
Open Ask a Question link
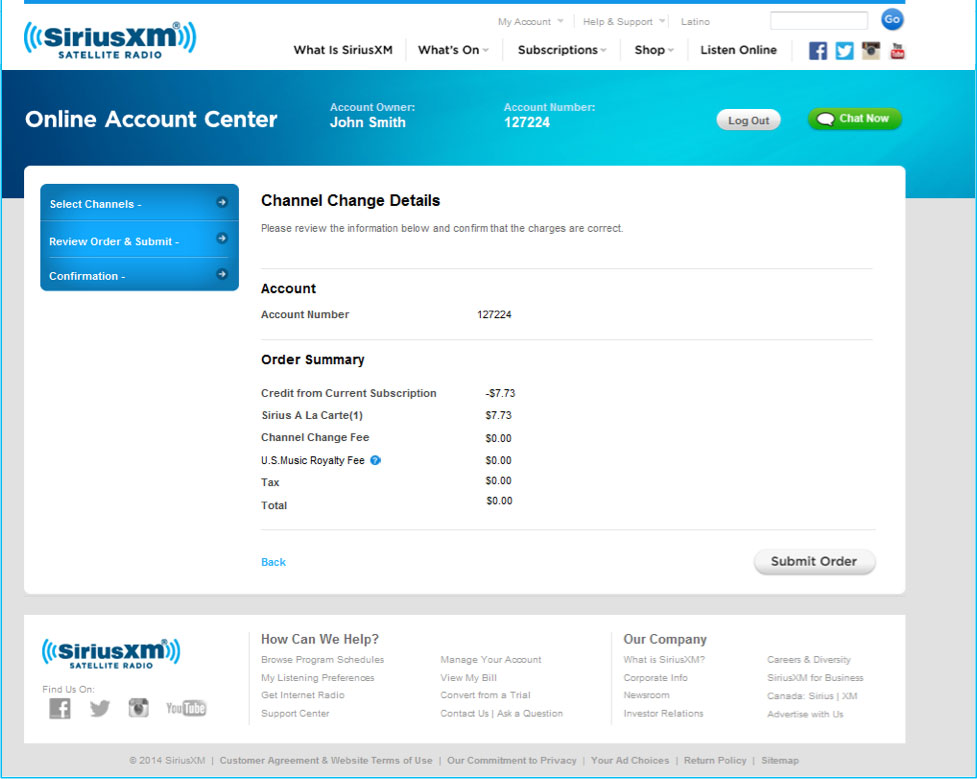(530, 714)
